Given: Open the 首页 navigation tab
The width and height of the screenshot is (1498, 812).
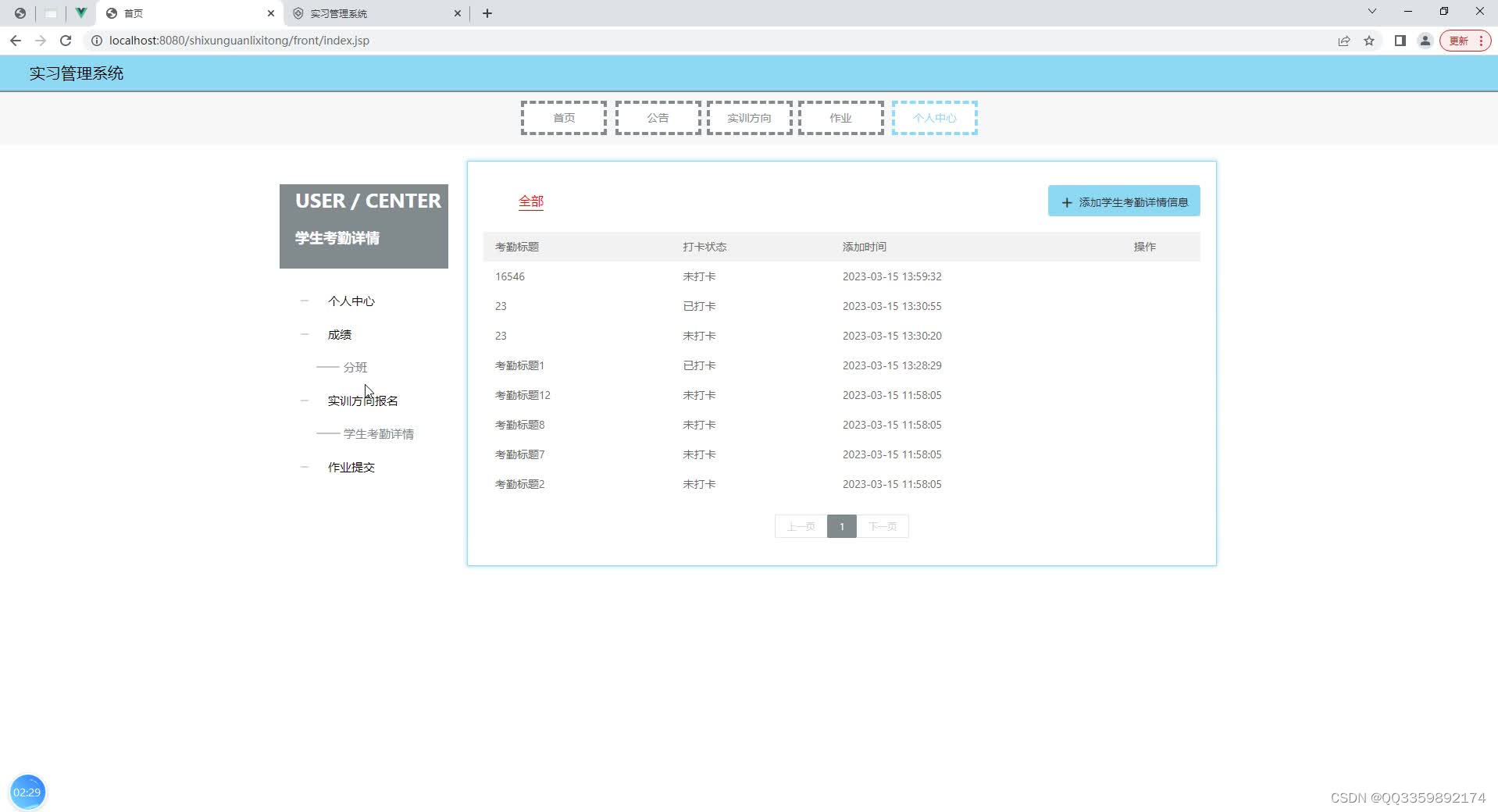Looking at the screenshot, I should point(564,118).
